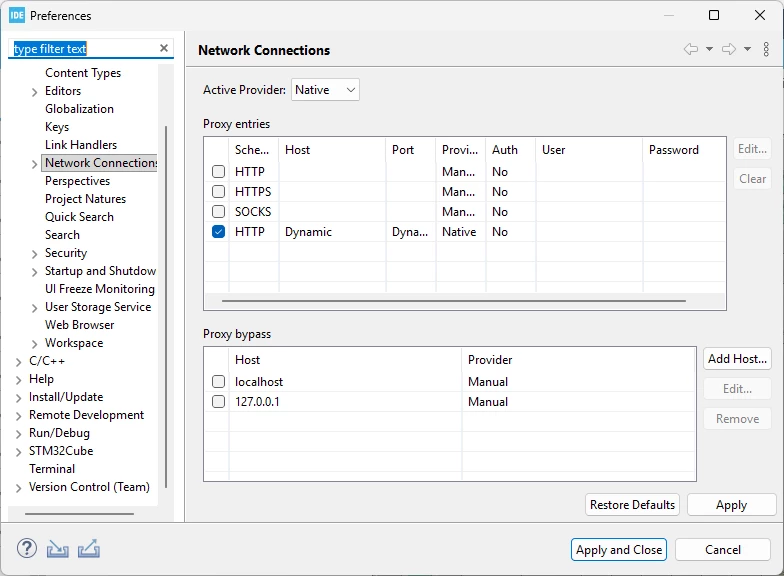The height and width of the screenshot is (576, 784).
Task: Expand the Version Control (Team) node
Action: point(18,488)
